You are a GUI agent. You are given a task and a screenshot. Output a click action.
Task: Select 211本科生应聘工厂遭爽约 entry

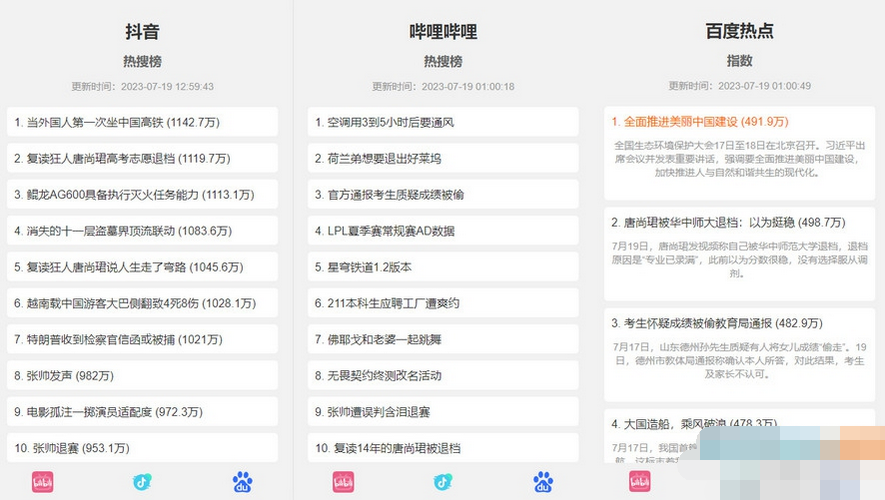443,303
